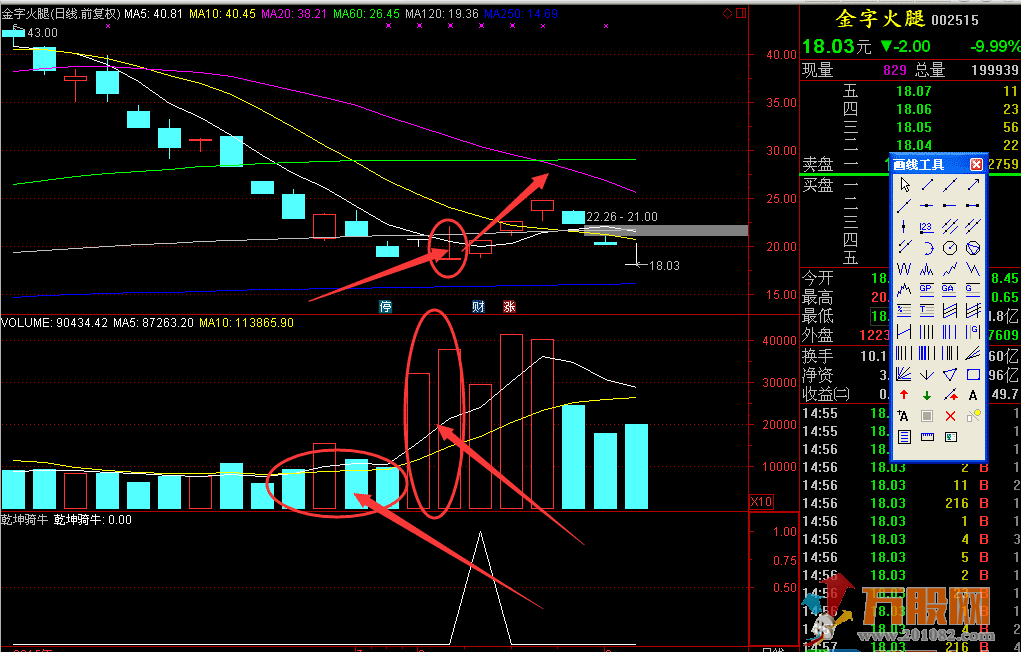This screenshot has height=652, width=1021.
Task: Click the 画线工具 palette title bar
Action: pyautogui.click(x=938, y=164)
